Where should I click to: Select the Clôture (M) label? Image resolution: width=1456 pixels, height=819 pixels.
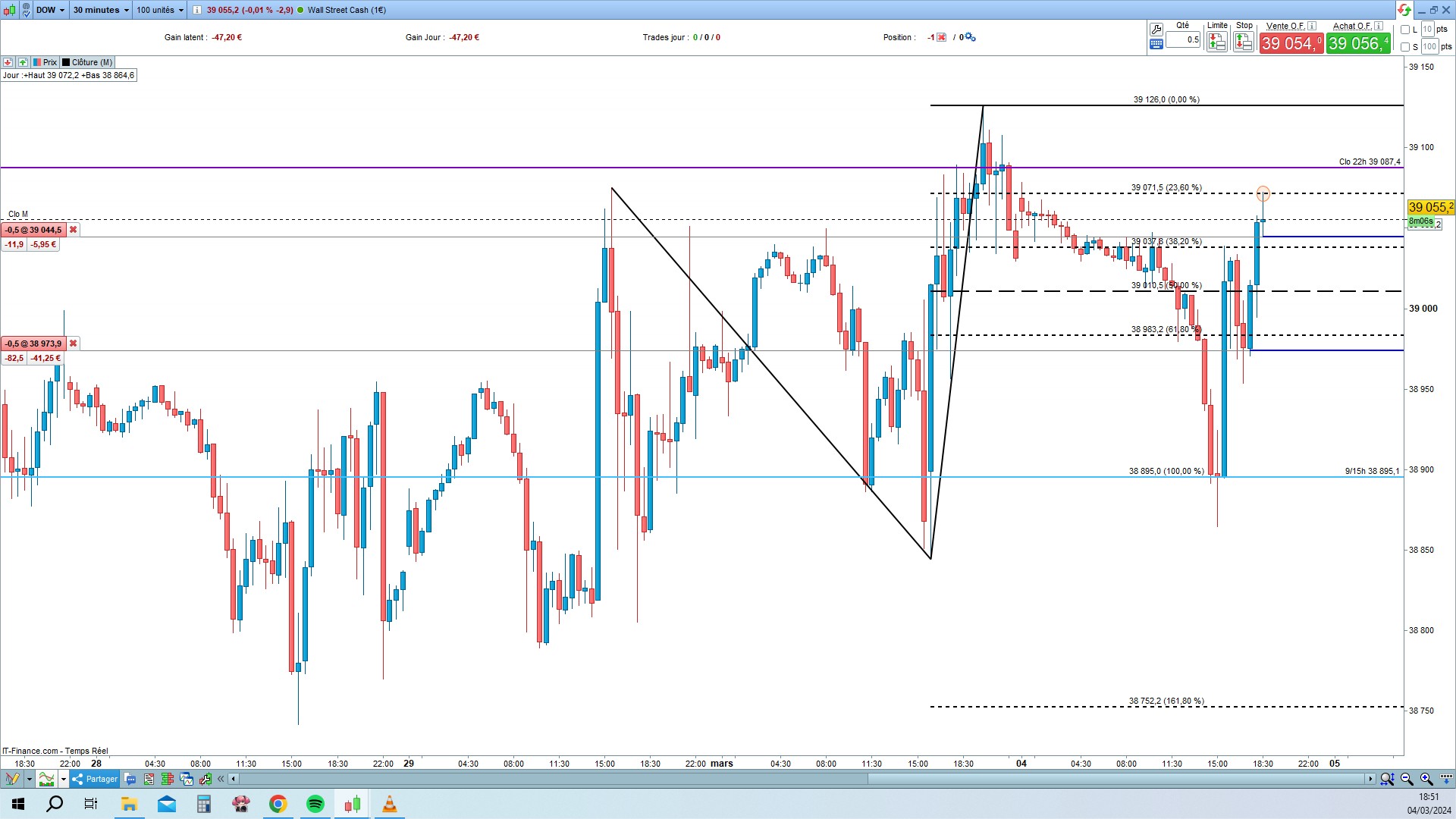[x=91, y=62]
